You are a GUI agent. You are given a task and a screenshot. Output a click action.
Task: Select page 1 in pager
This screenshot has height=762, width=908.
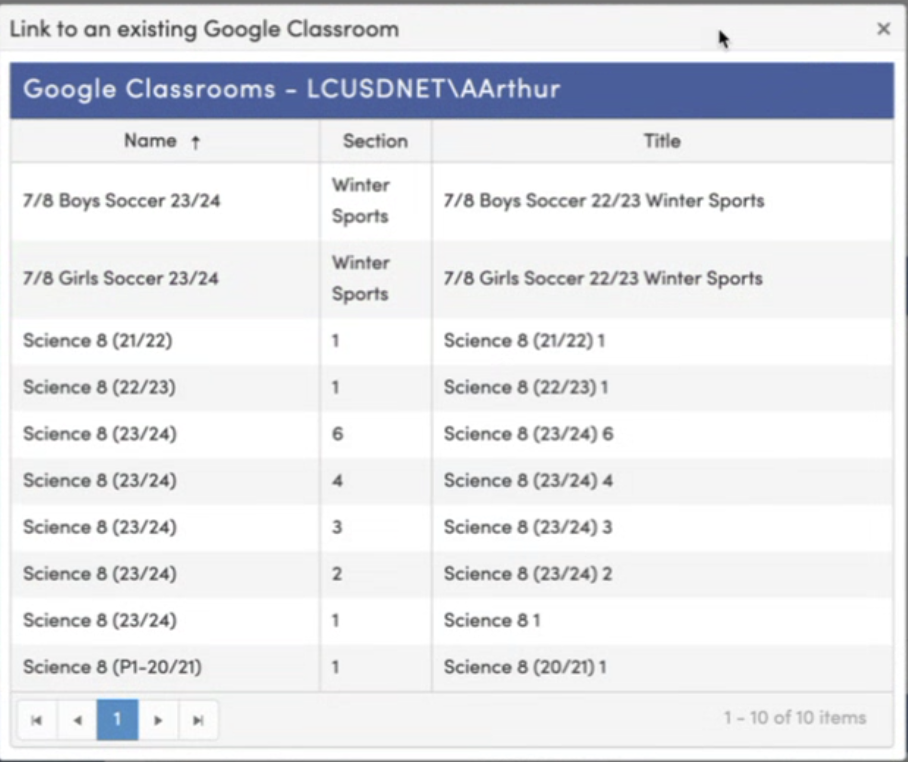[x=118, y=720]
